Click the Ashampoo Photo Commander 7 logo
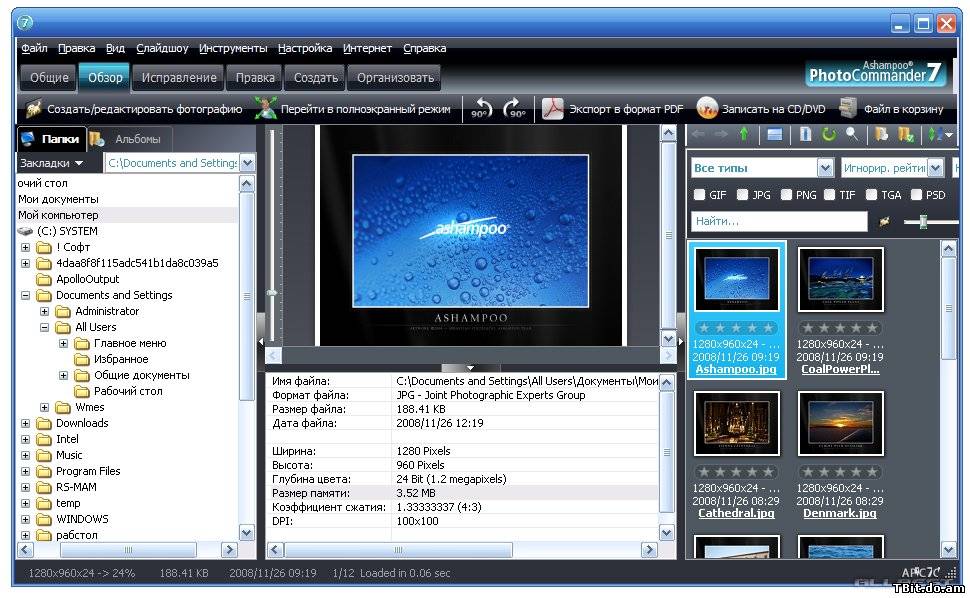Viewport: 970px width, 598px height. 875,74
